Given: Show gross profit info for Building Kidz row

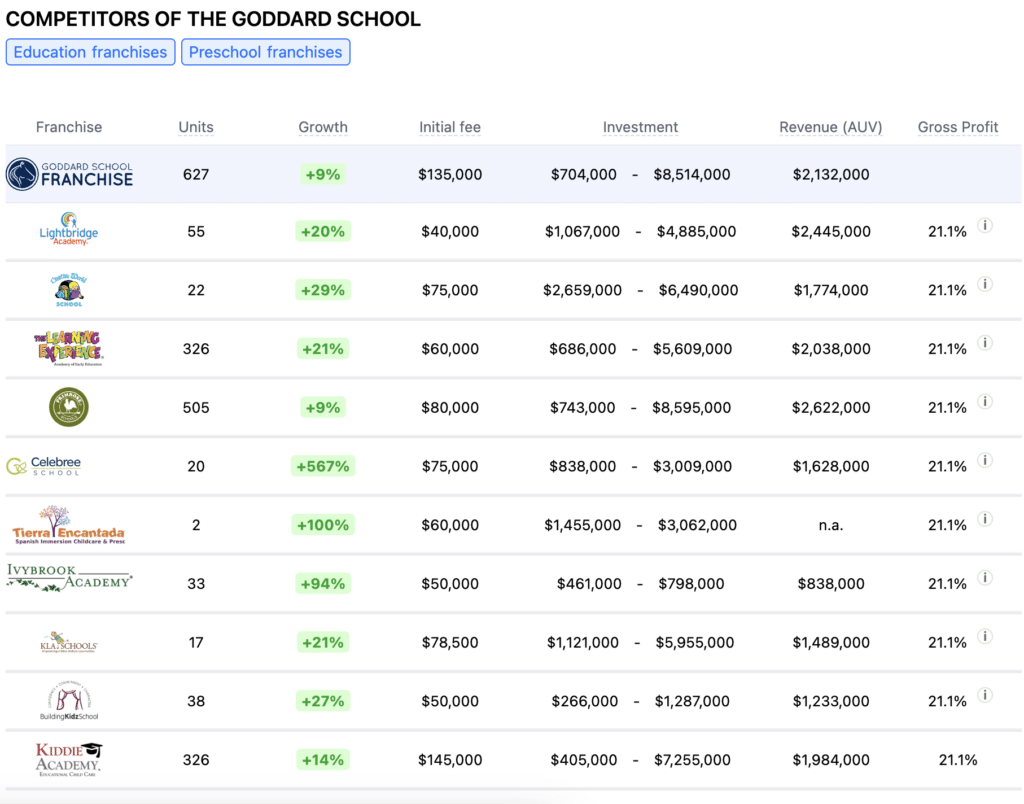Looking at the screenshot, I should 985,695.
